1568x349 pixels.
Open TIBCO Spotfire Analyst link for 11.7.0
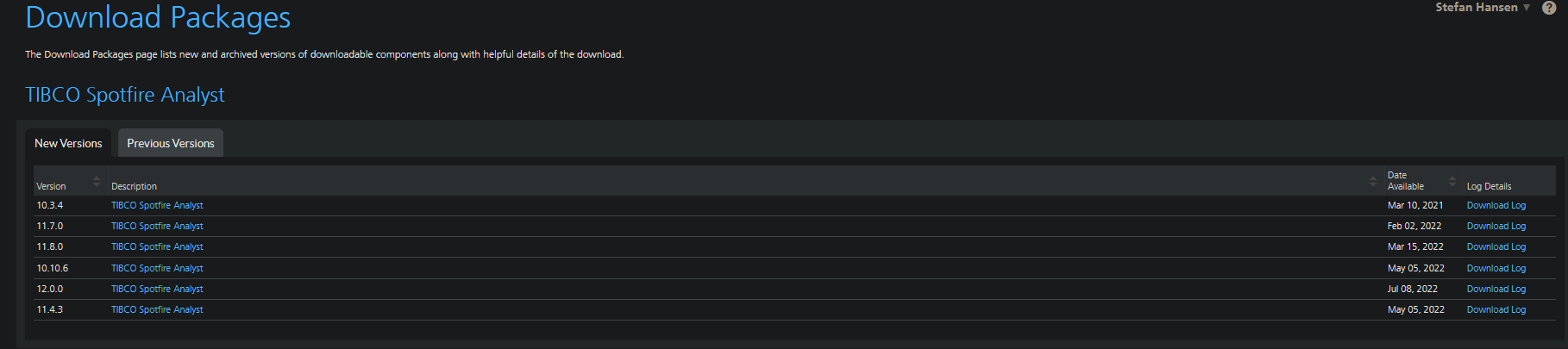[157, 226]
